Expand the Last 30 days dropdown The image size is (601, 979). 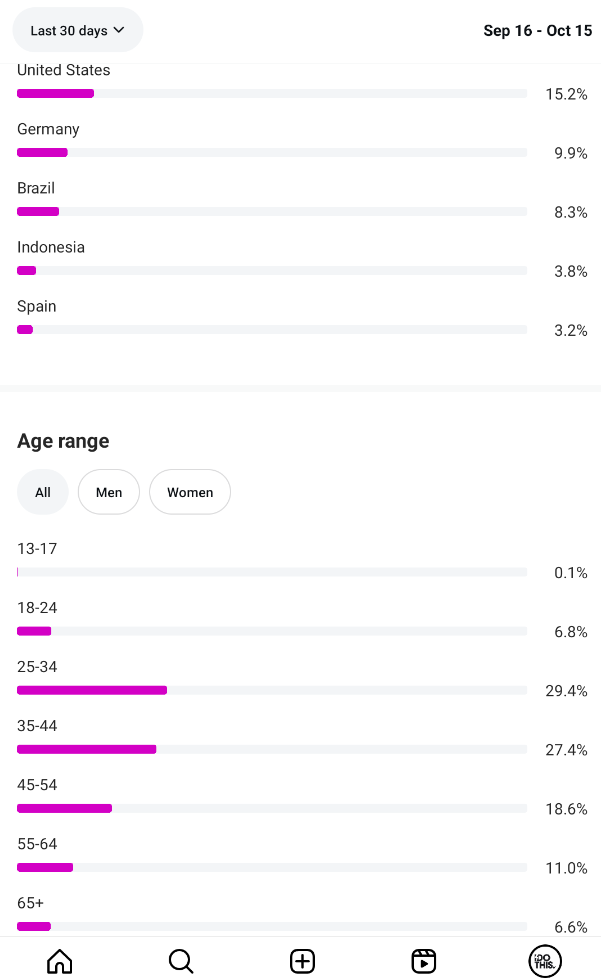click(x=78, y=30)
